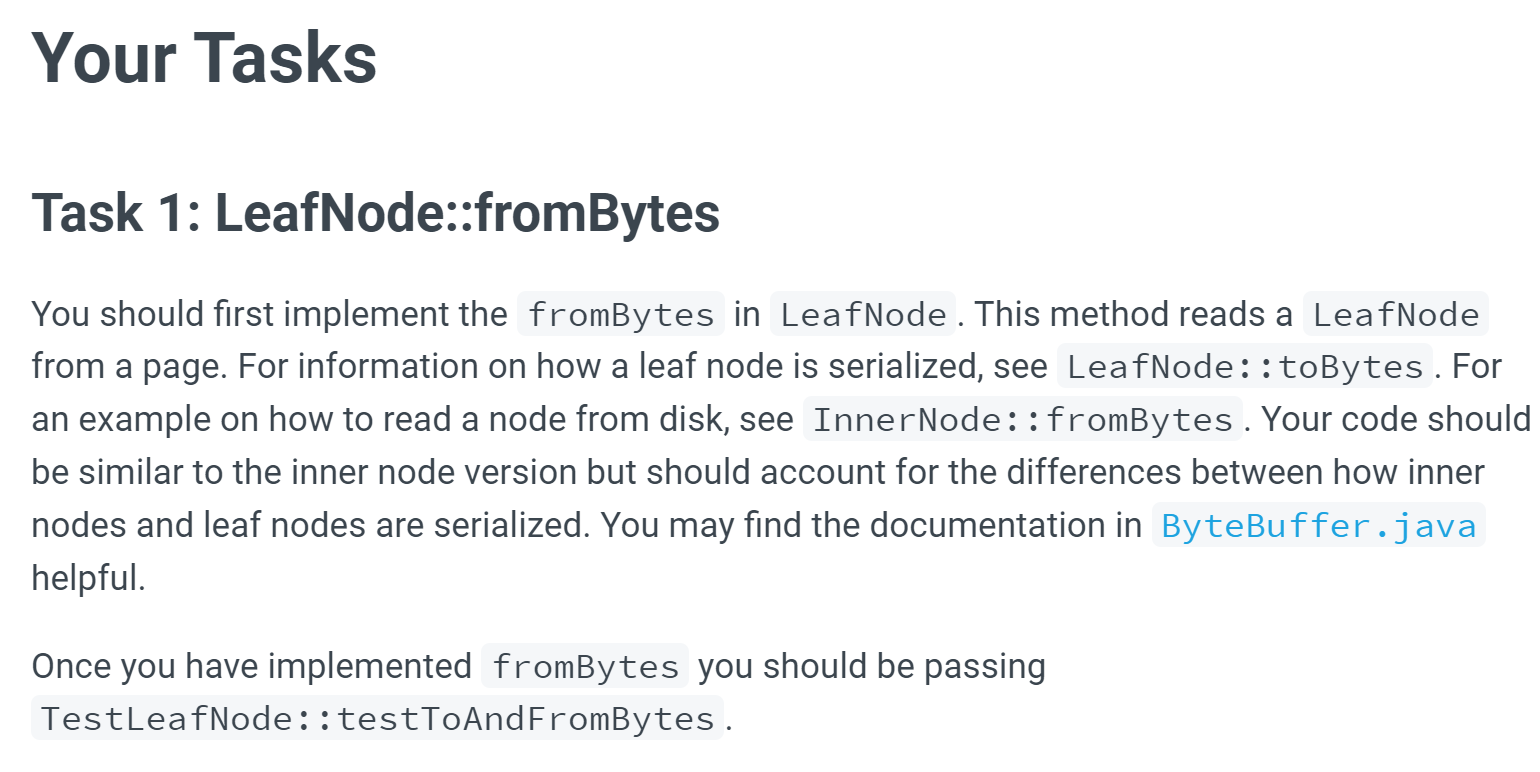Click the "Task 1: LeafNode::fromBytes" heading
This screenshot has width=1540, height=772.
tap(375, 213)
